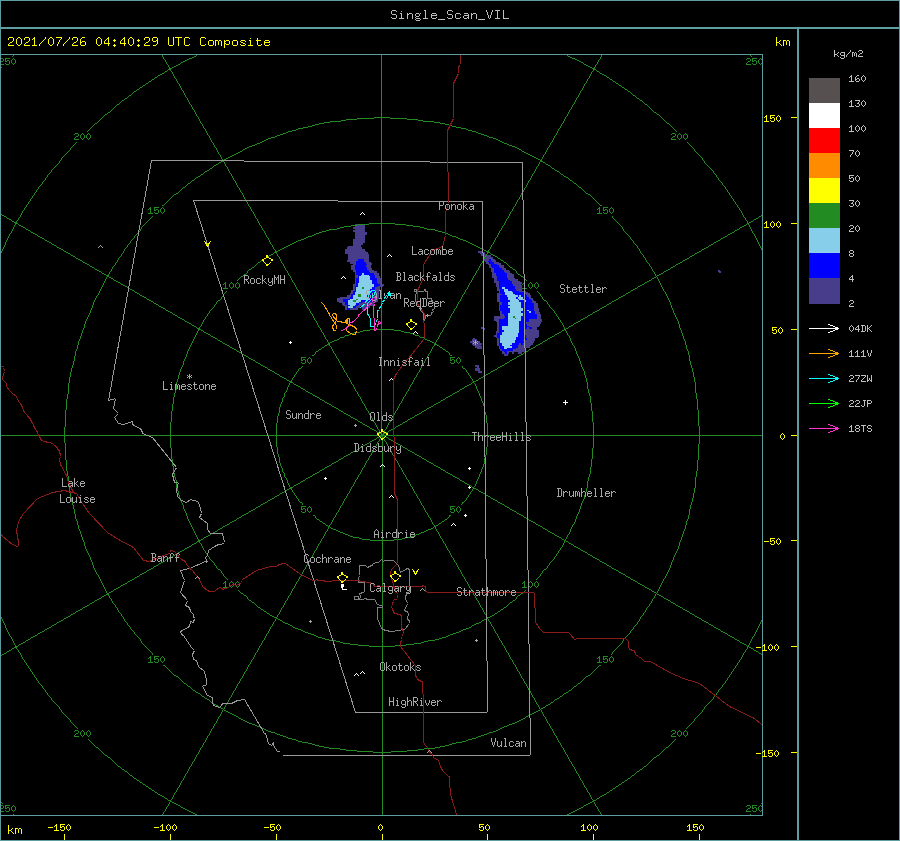This screenshot has height=841, width=900.
Task: Click the white 04DK track arrow
Action: pos(824,328)
